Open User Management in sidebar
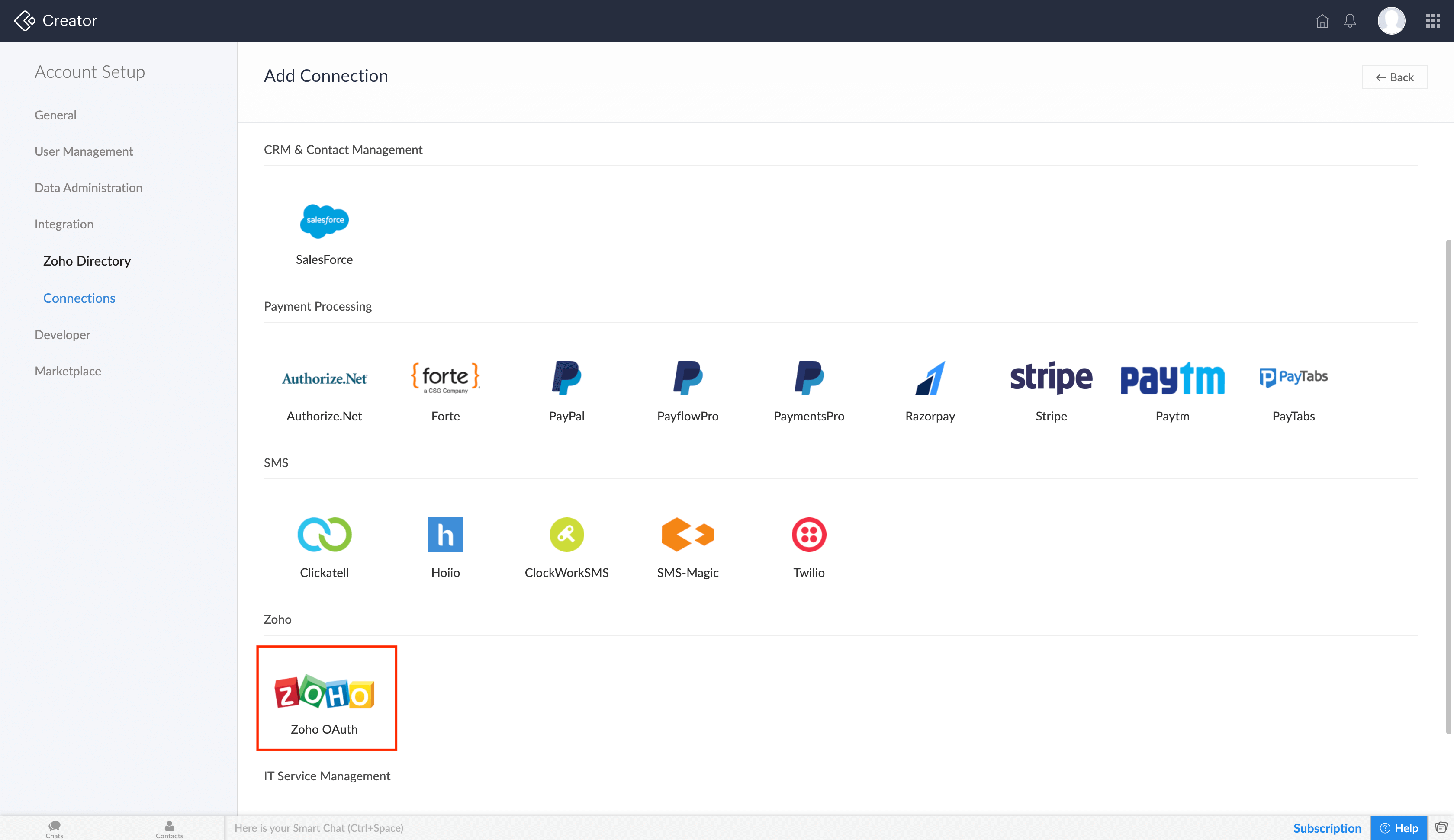 [x=84, y=151]
